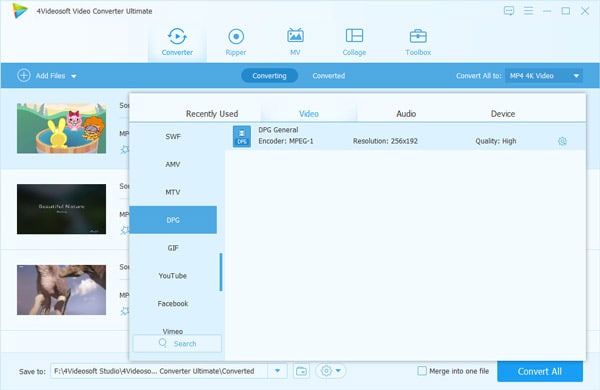
Task: Click Quality: High text
Action: pos(496,141)
